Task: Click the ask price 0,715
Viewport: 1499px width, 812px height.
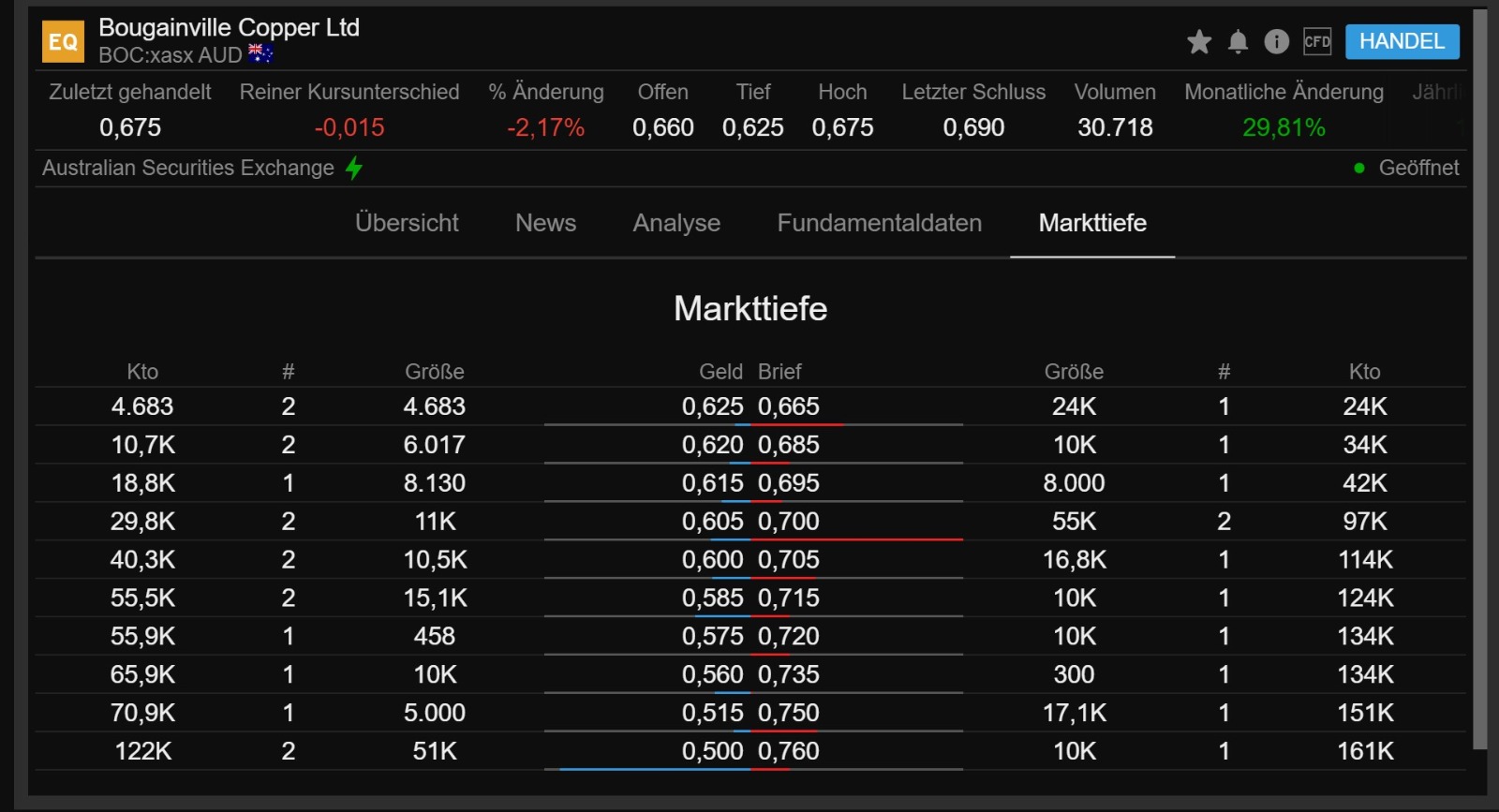Action: pos(789,598)
